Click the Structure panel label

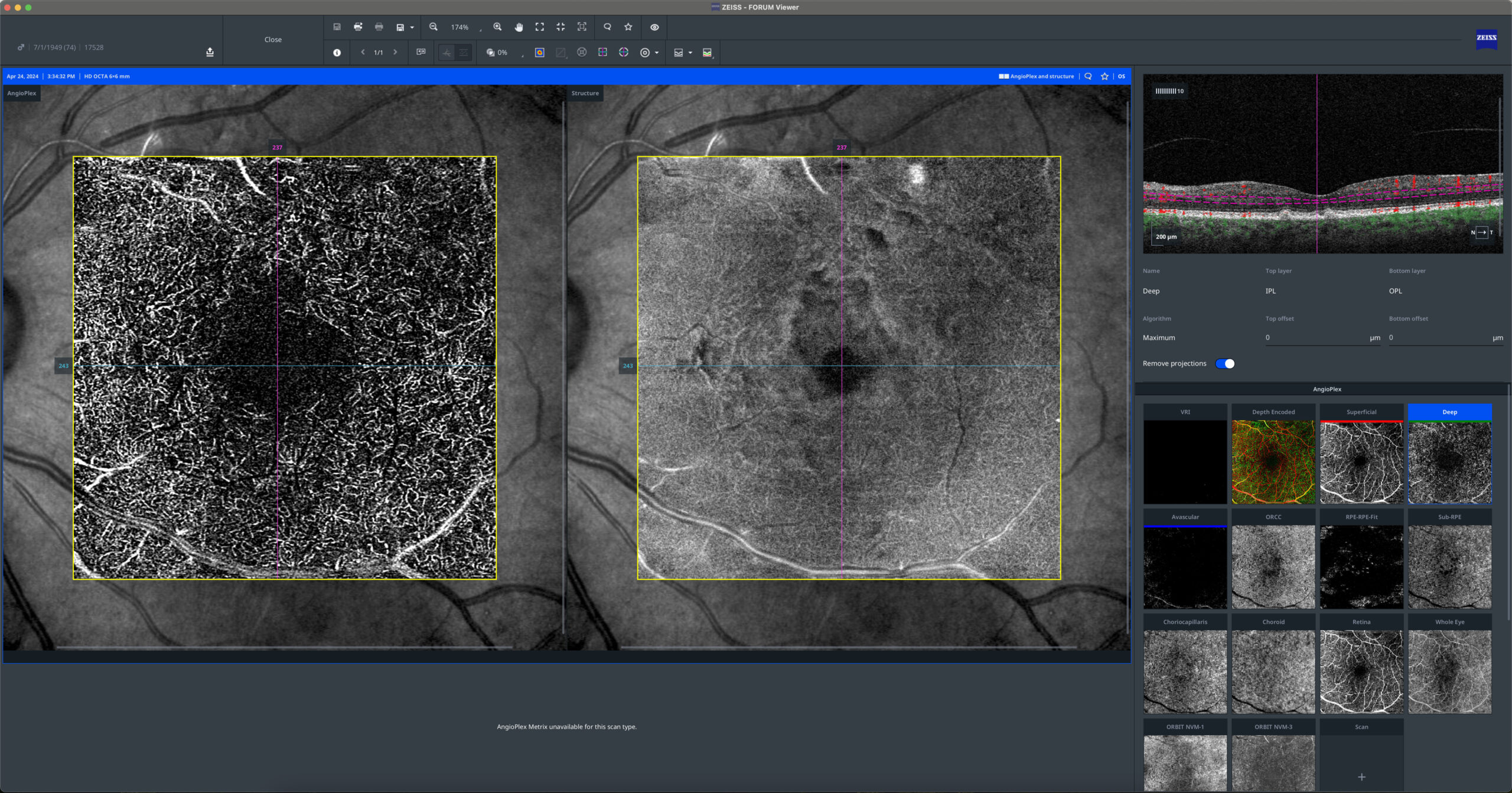click(x=585, y=93)
